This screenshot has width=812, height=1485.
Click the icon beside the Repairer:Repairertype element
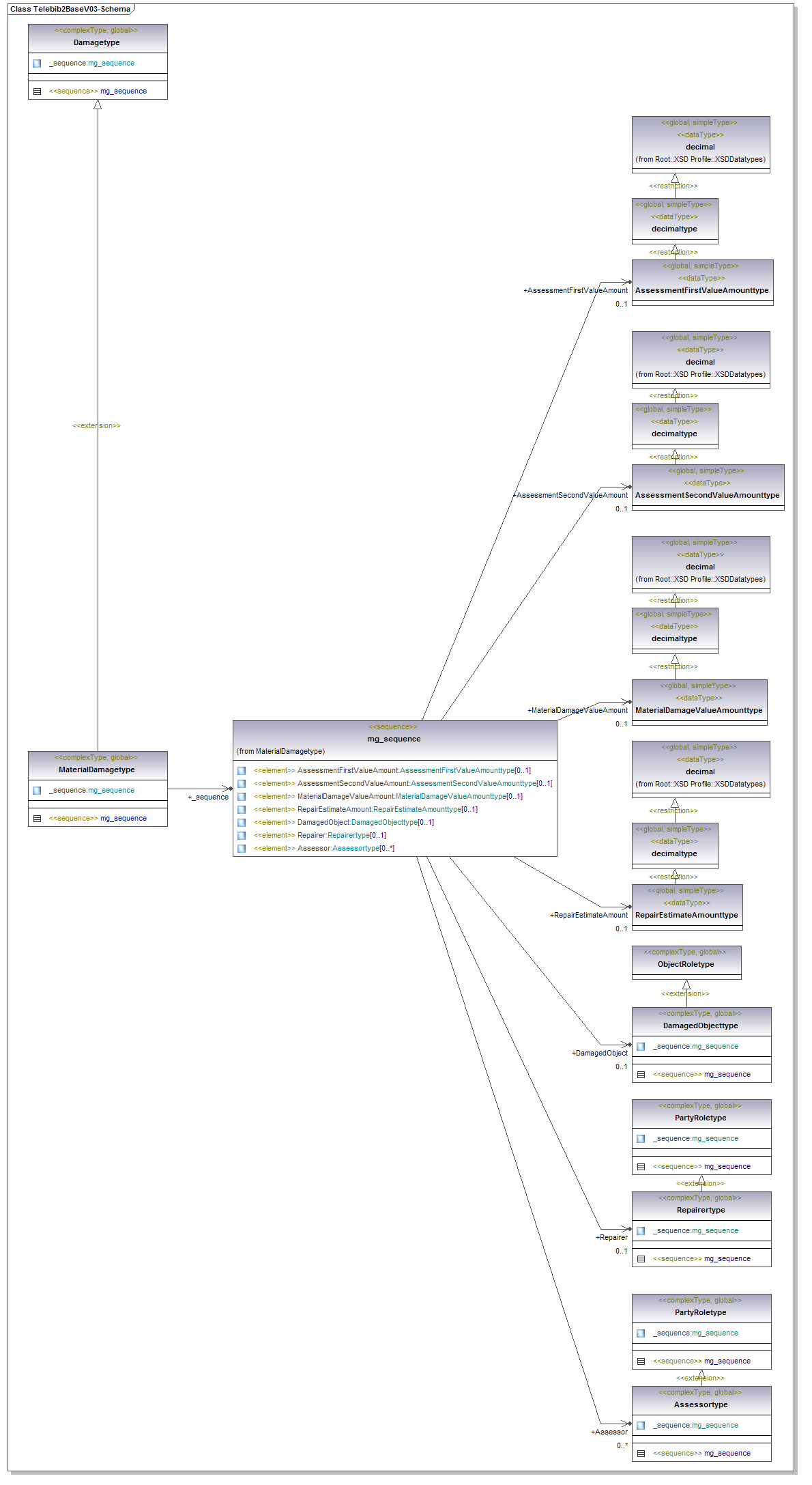point(242,836)
